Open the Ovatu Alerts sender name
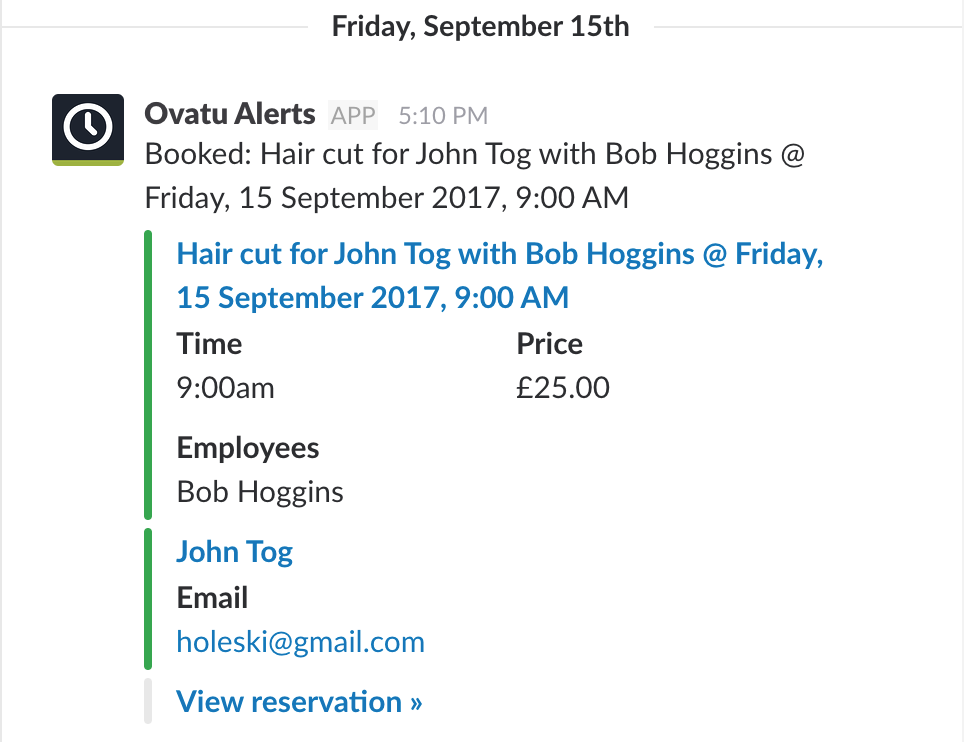The width and height of the screenshot is (964, 742). click(x=229, y=115)
